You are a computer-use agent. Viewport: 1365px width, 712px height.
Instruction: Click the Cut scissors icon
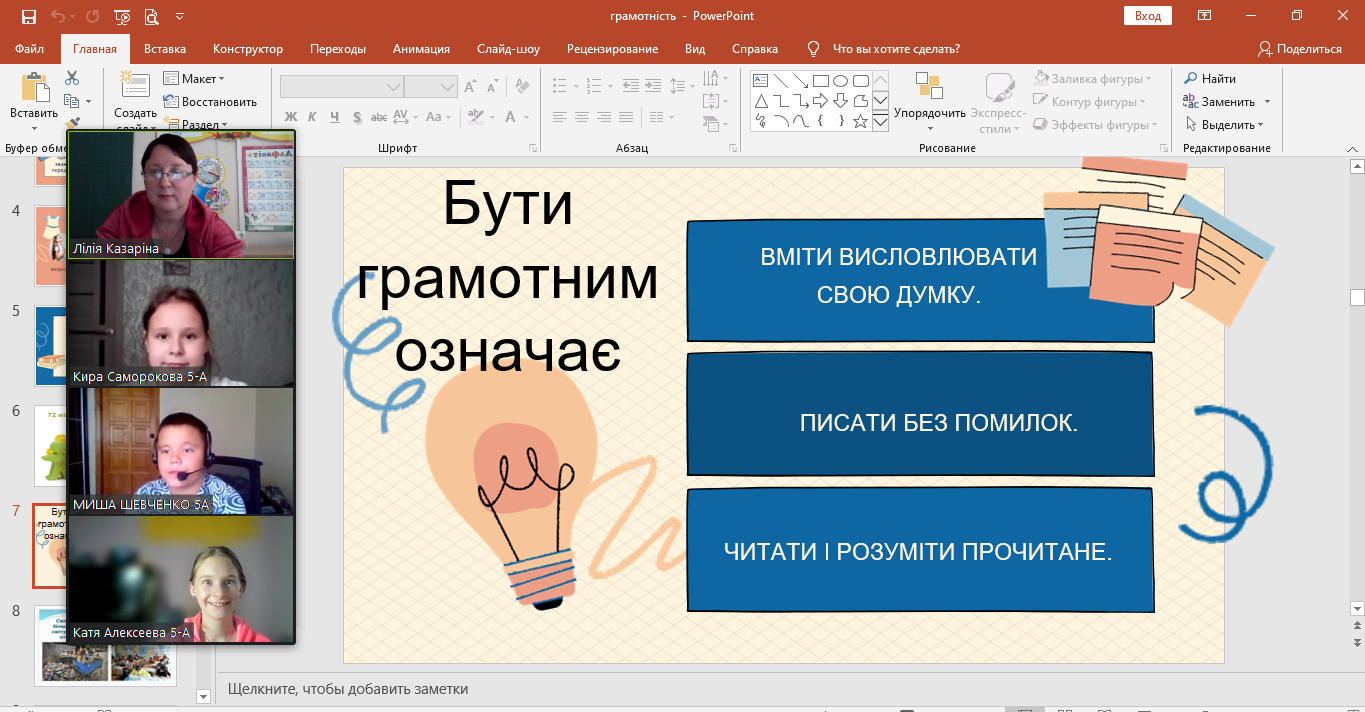pyautogui.click(x=72, y=78)
